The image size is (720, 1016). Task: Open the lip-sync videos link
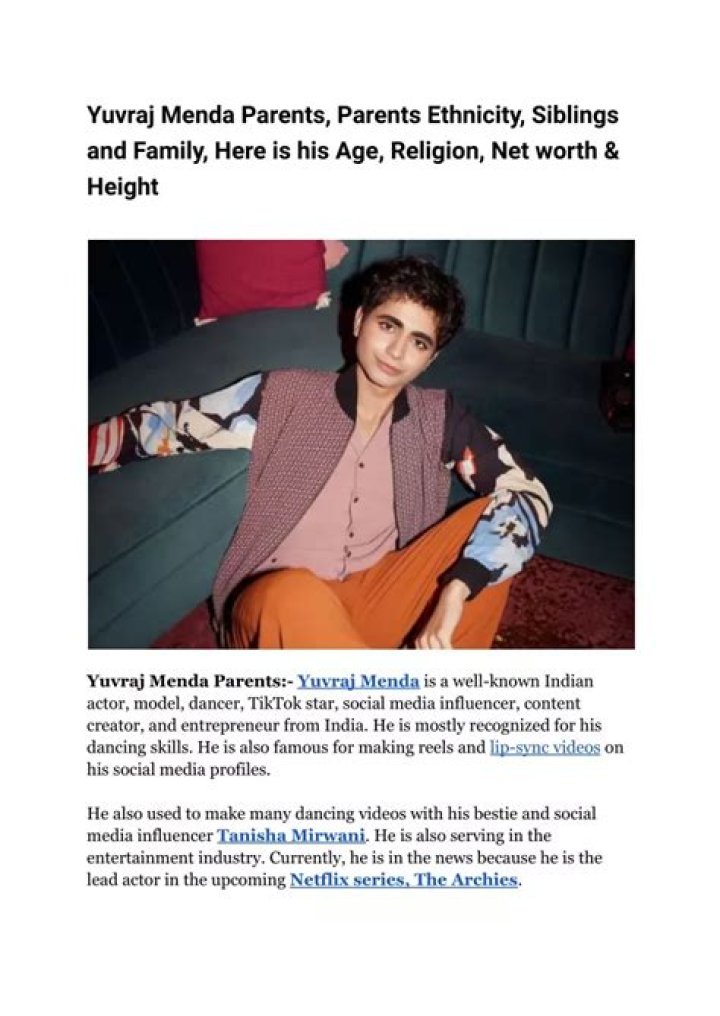[x=544, y=748]
